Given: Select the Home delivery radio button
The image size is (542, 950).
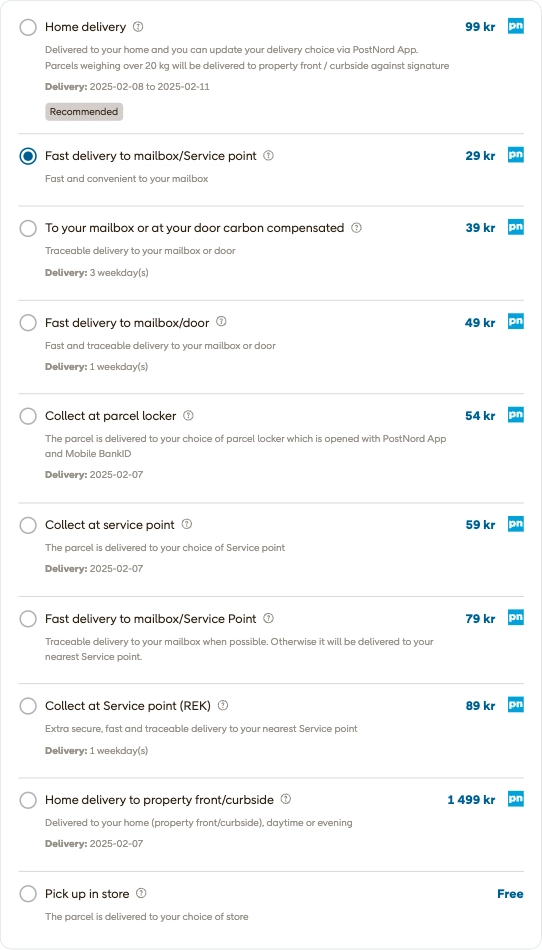Looking at the screenshot, I should click(28, 27).
